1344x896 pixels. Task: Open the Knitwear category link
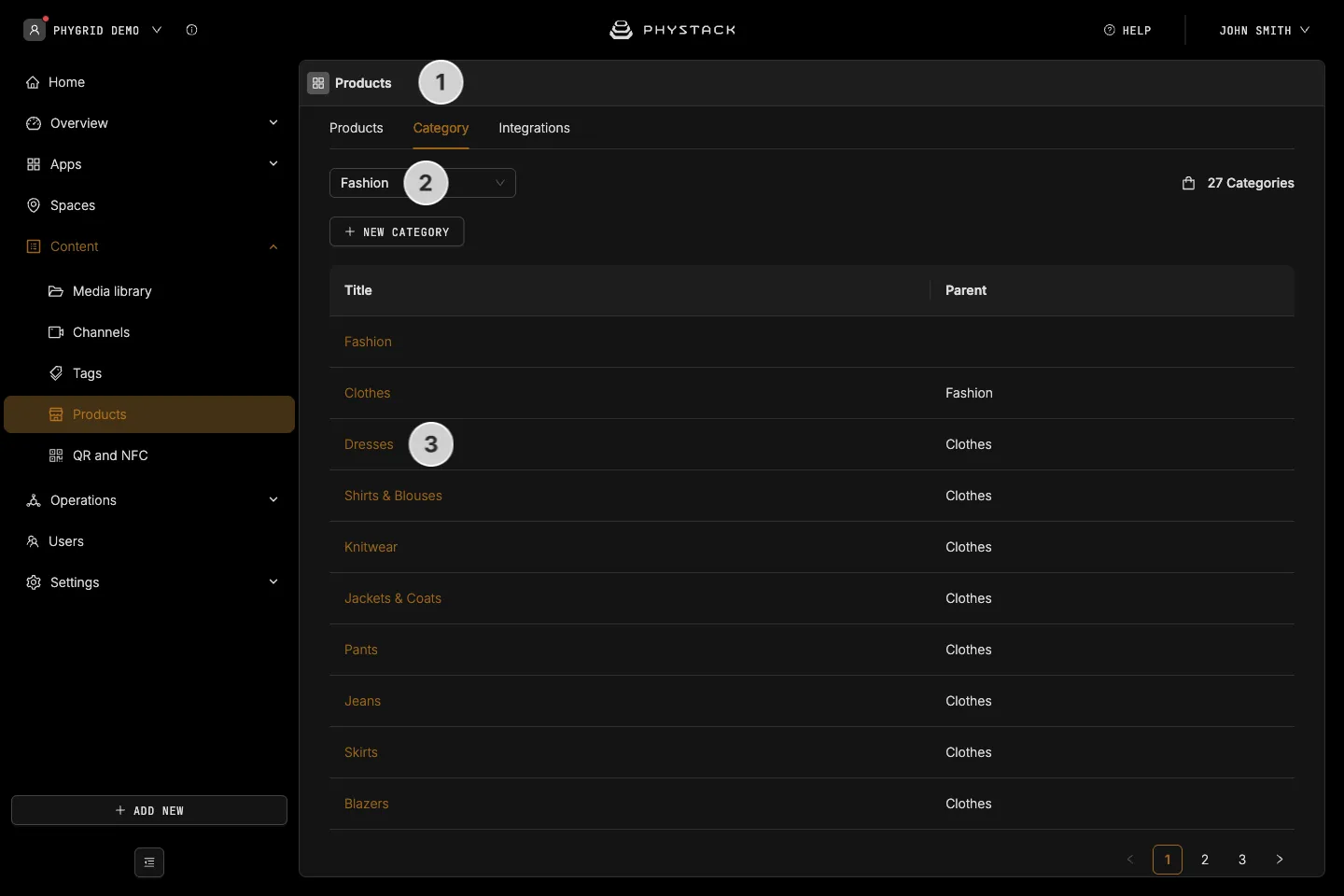371,547
